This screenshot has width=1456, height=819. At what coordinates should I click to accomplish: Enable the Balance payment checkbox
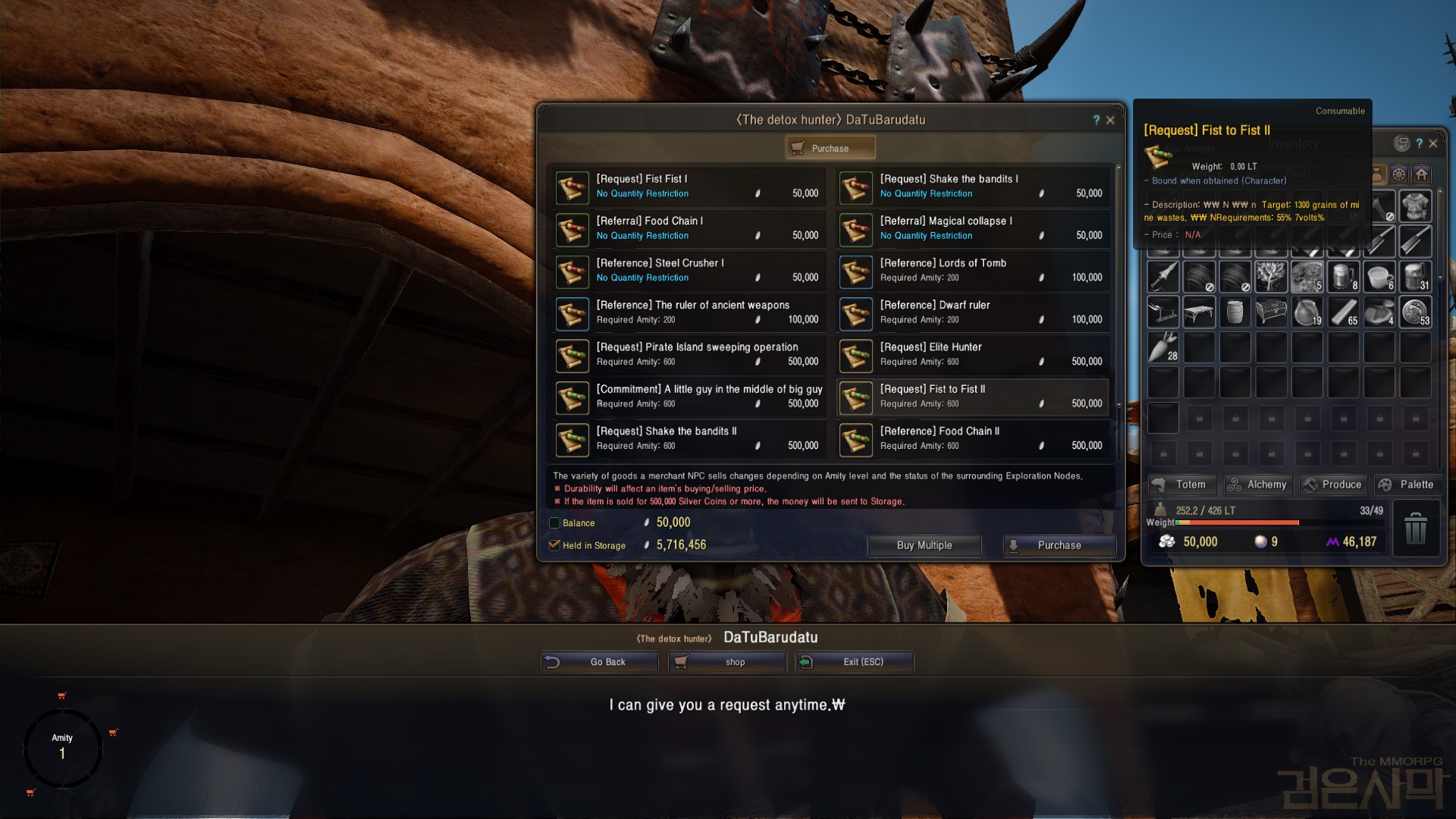pyautogui.click(x=554, y=522)
